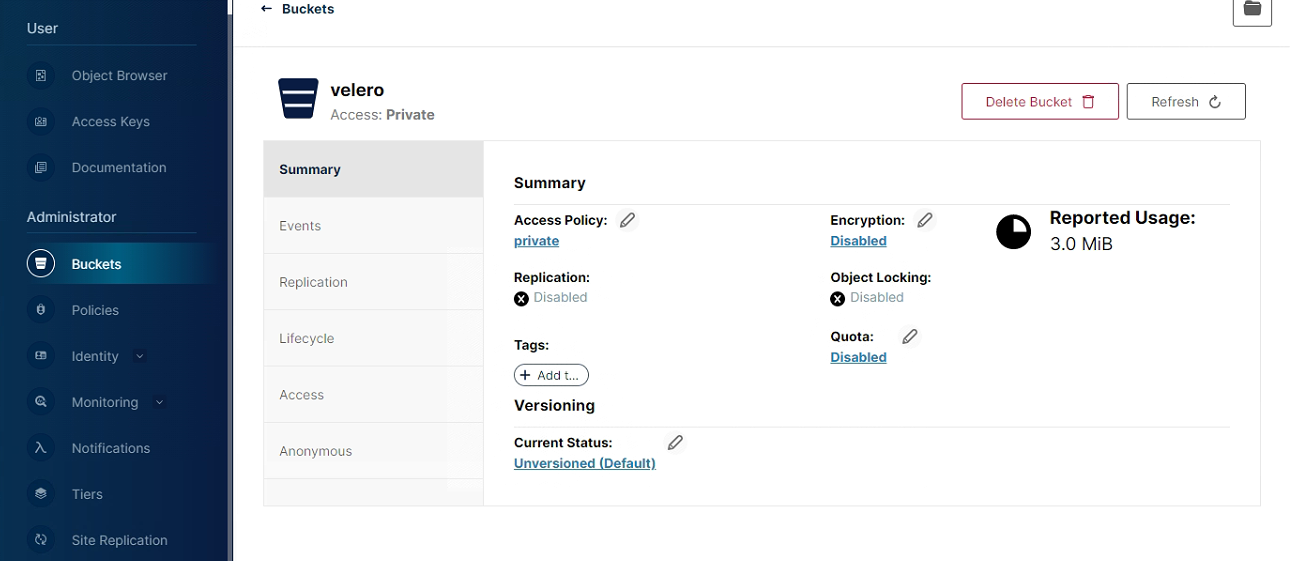1290x561 pixels.
Task: Edit Access Policy with pencil icon
Action: click(x=627, y=220)
